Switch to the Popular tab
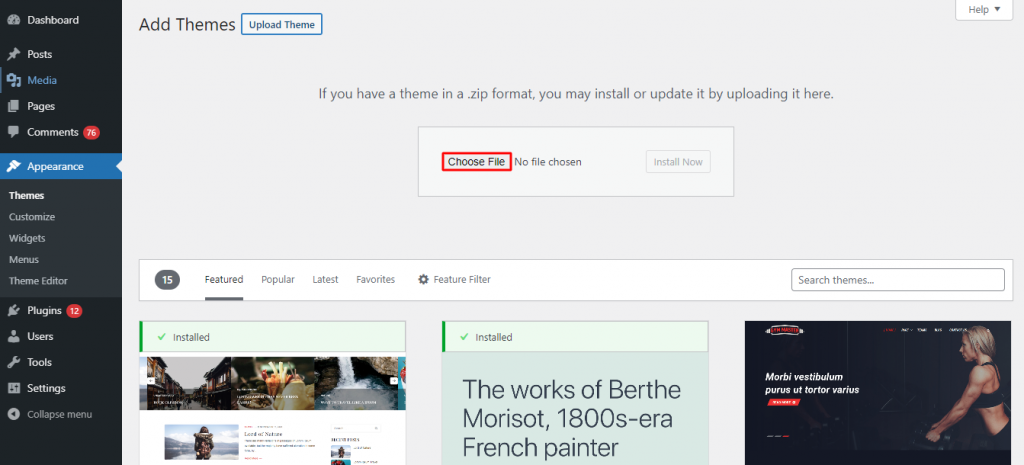This screenshot has height=465, width=1024. (x=278, y=280)
